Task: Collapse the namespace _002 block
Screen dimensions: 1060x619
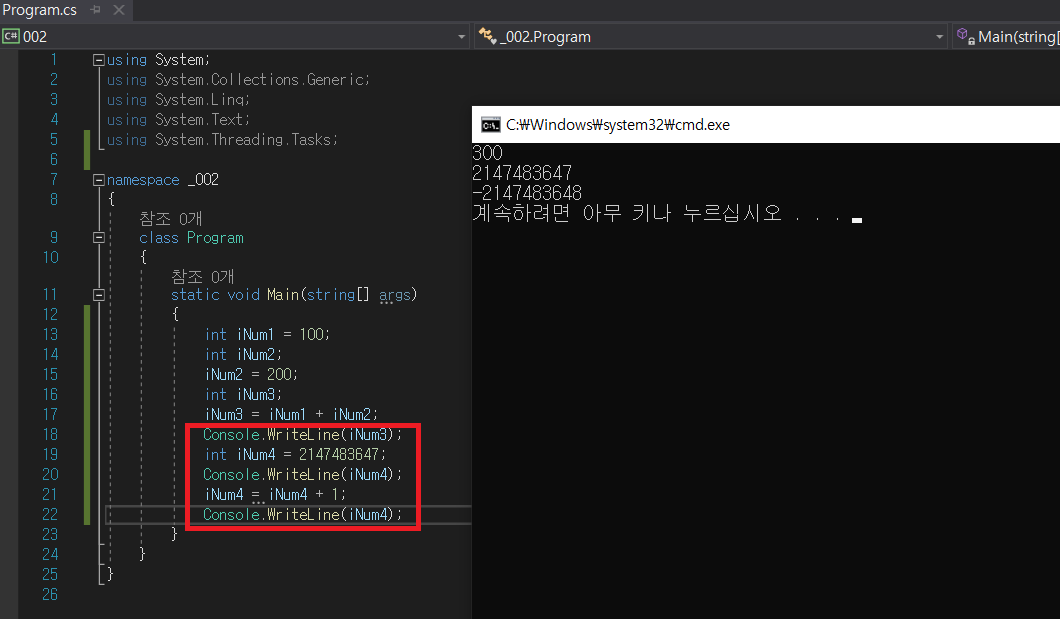Action: tap(99, 180)
